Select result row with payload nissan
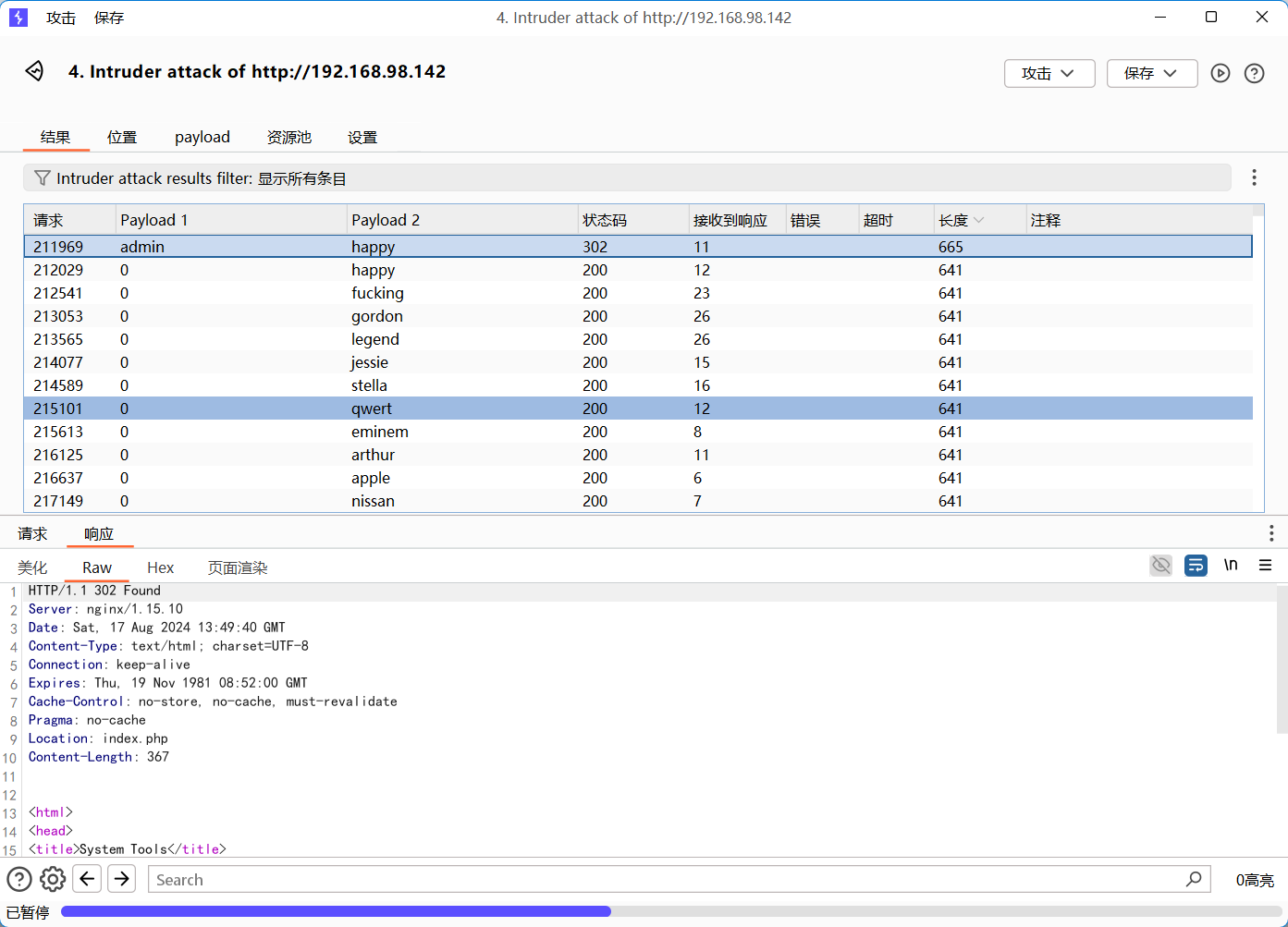1288x927 pixels. 638,501
